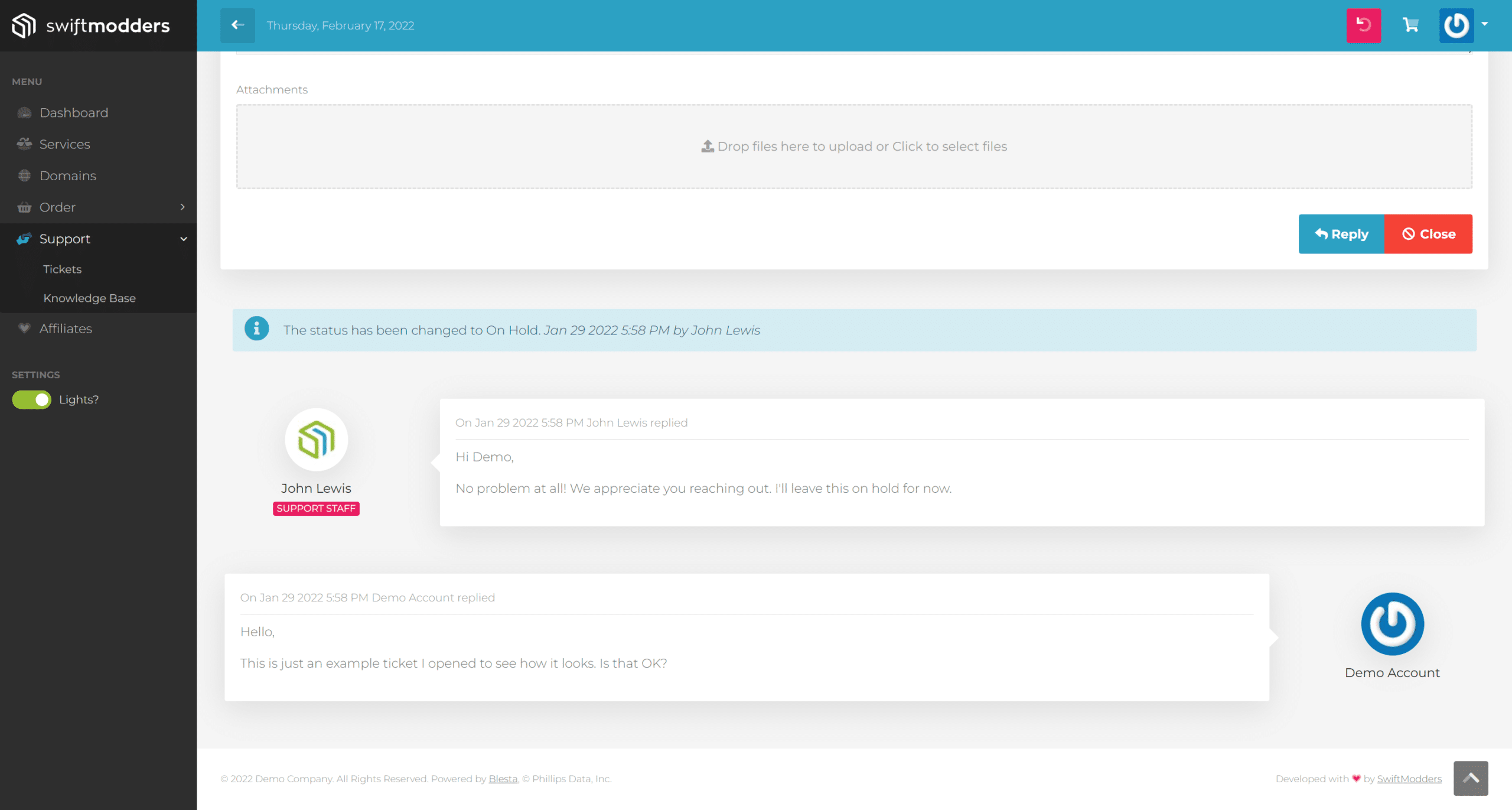Click the info icon in status alert
Image resolution: width=1512 pixels, height=810 pixels.
[x=257, y=329]
